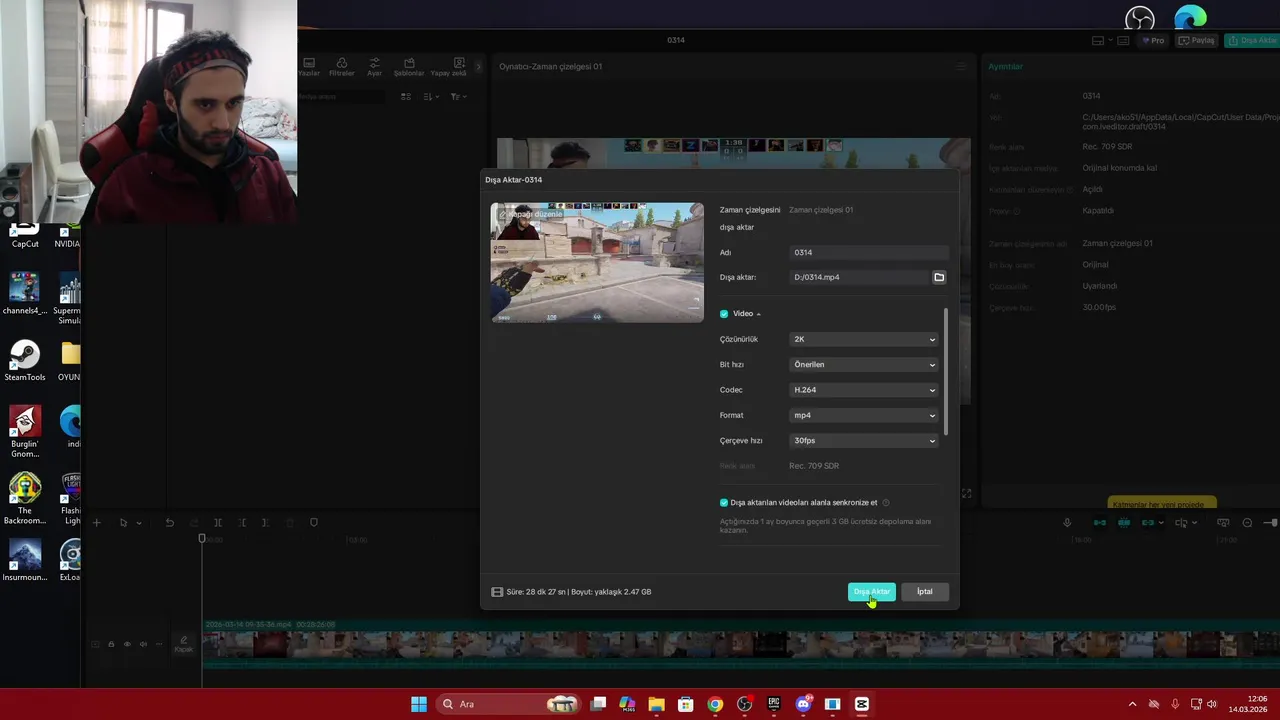This screenshot has width=1280, height=720.
Task: Click the taskbar volume icon
Action: [x=1212, y=704]
